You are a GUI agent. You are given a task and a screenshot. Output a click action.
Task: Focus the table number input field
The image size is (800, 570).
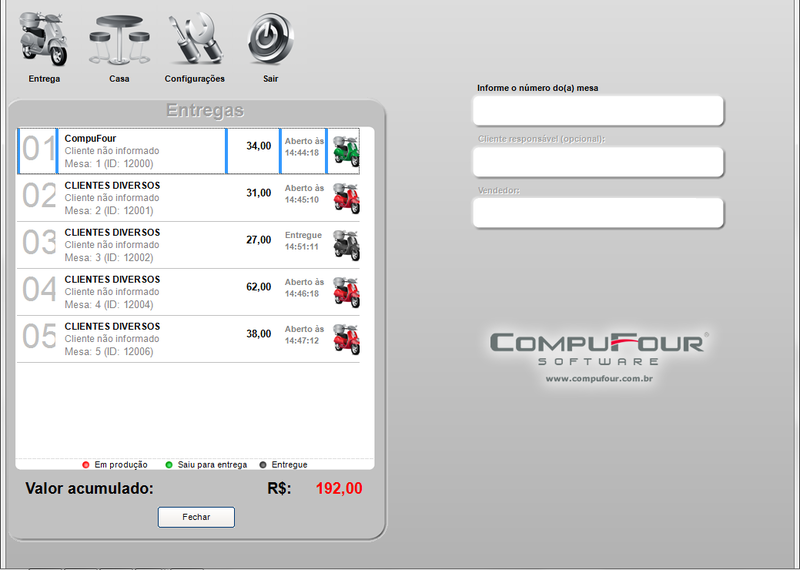tap(598, 111)
